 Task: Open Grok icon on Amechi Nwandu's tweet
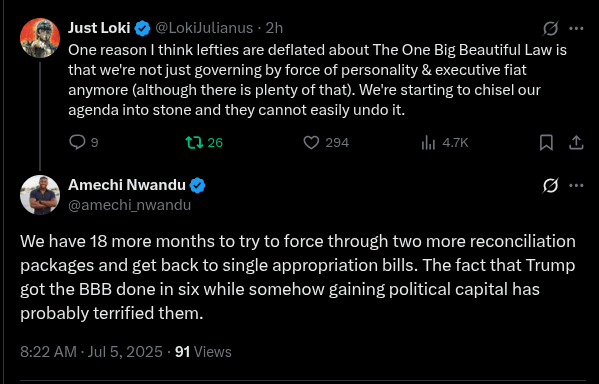click(x=550, y=186)
